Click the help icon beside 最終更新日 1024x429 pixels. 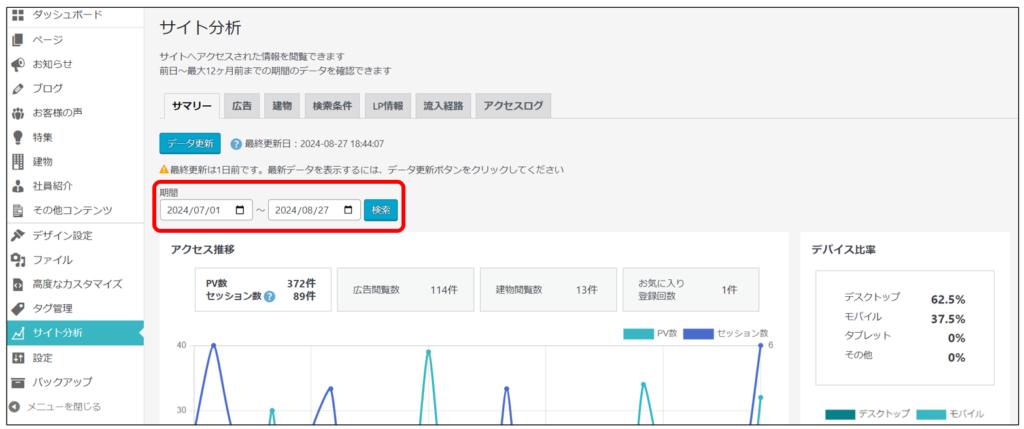click(x=236, y=144)
